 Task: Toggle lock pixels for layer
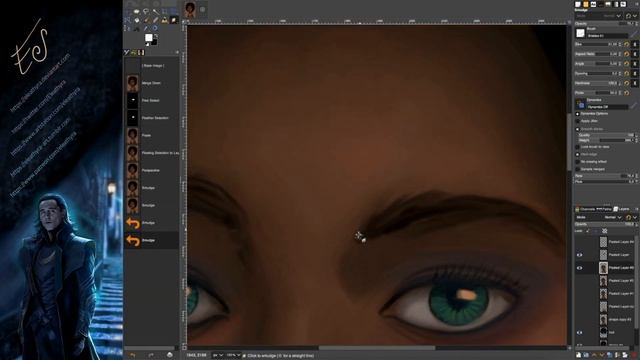pos(588,231)
